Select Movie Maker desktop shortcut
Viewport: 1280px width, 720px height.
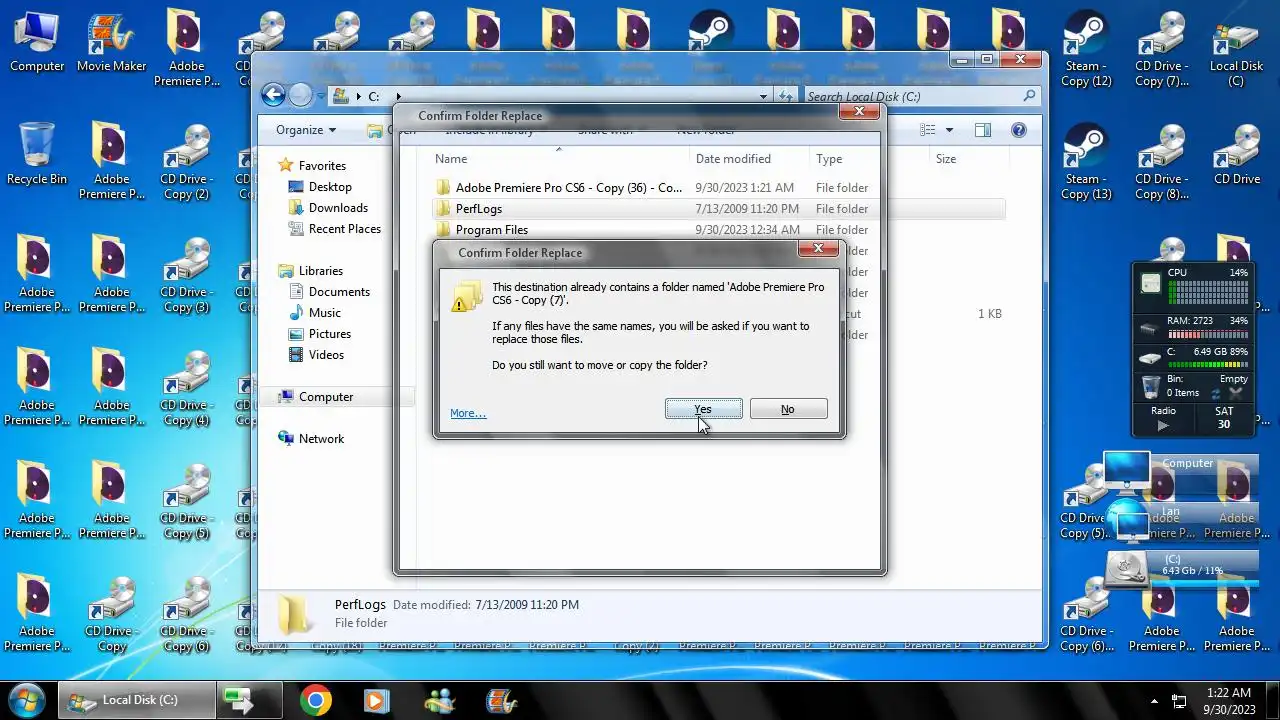click(112, 42)
